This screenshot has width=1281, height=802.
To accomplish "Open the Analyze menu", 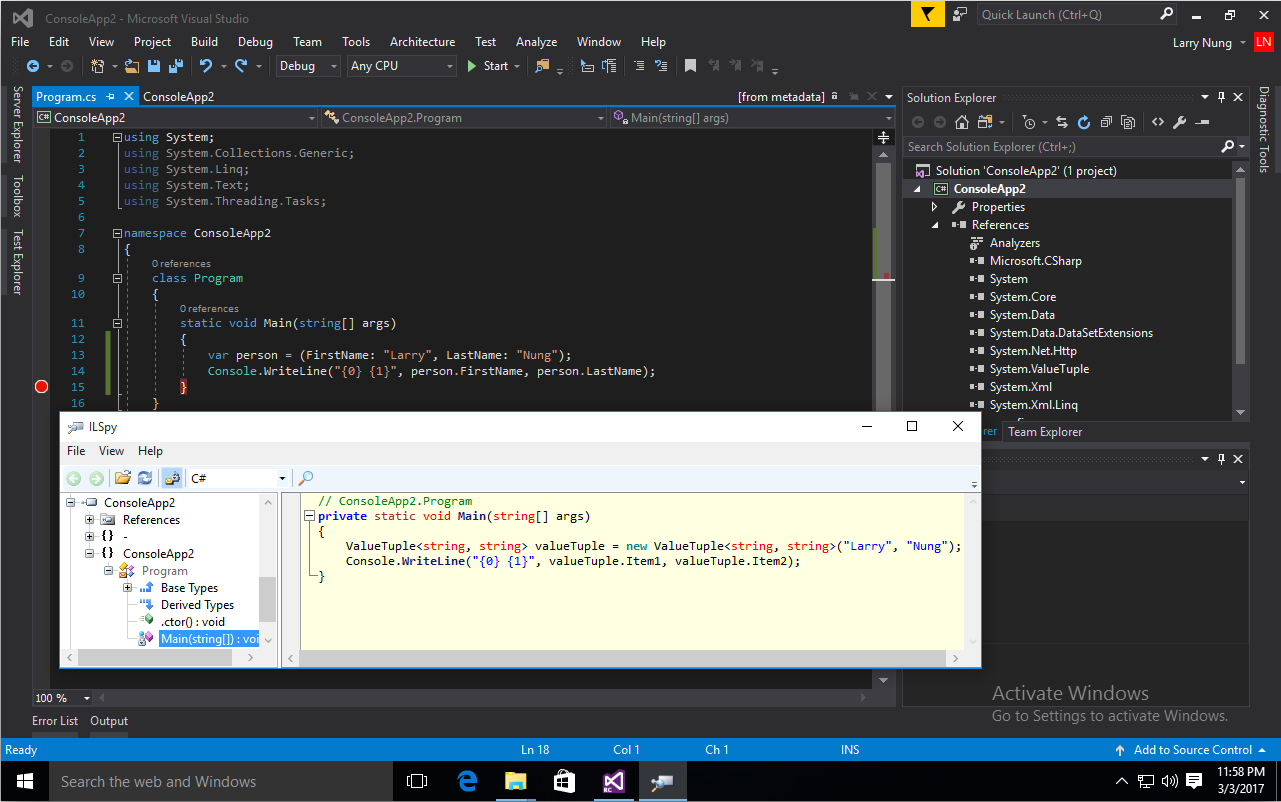I will click(x=536, y=42).
